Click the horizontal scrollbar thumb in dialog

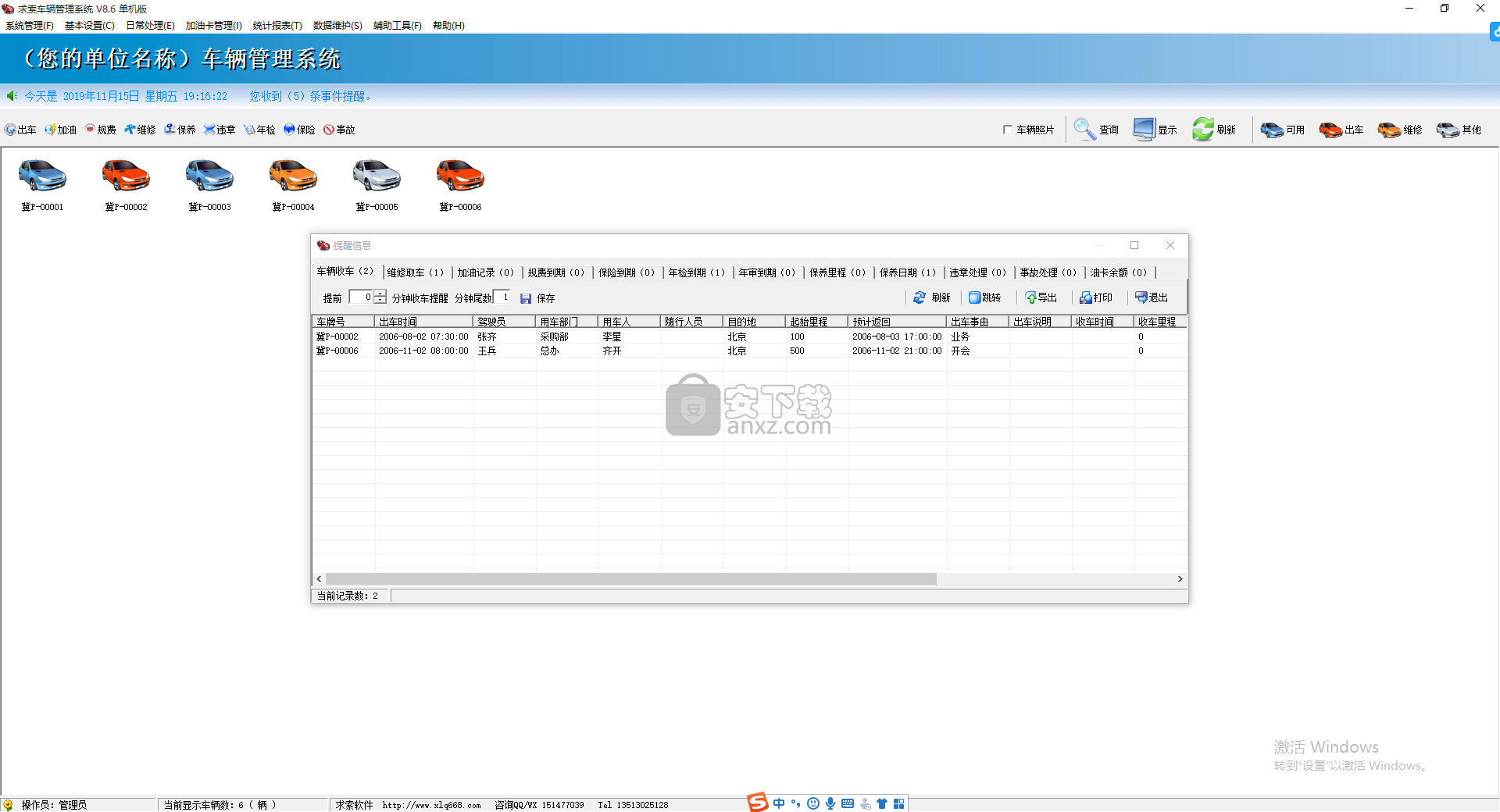(x=631, y=579)
